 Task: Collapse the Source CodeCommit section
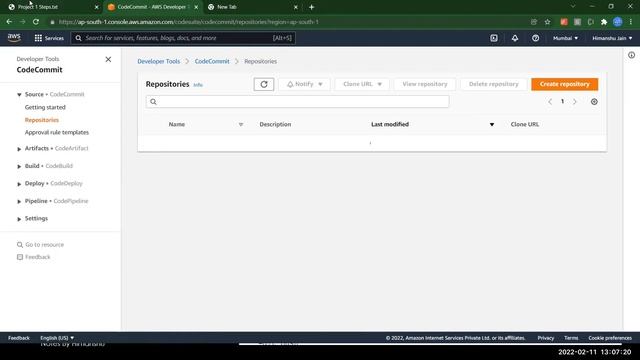click(x=19, y=95)
